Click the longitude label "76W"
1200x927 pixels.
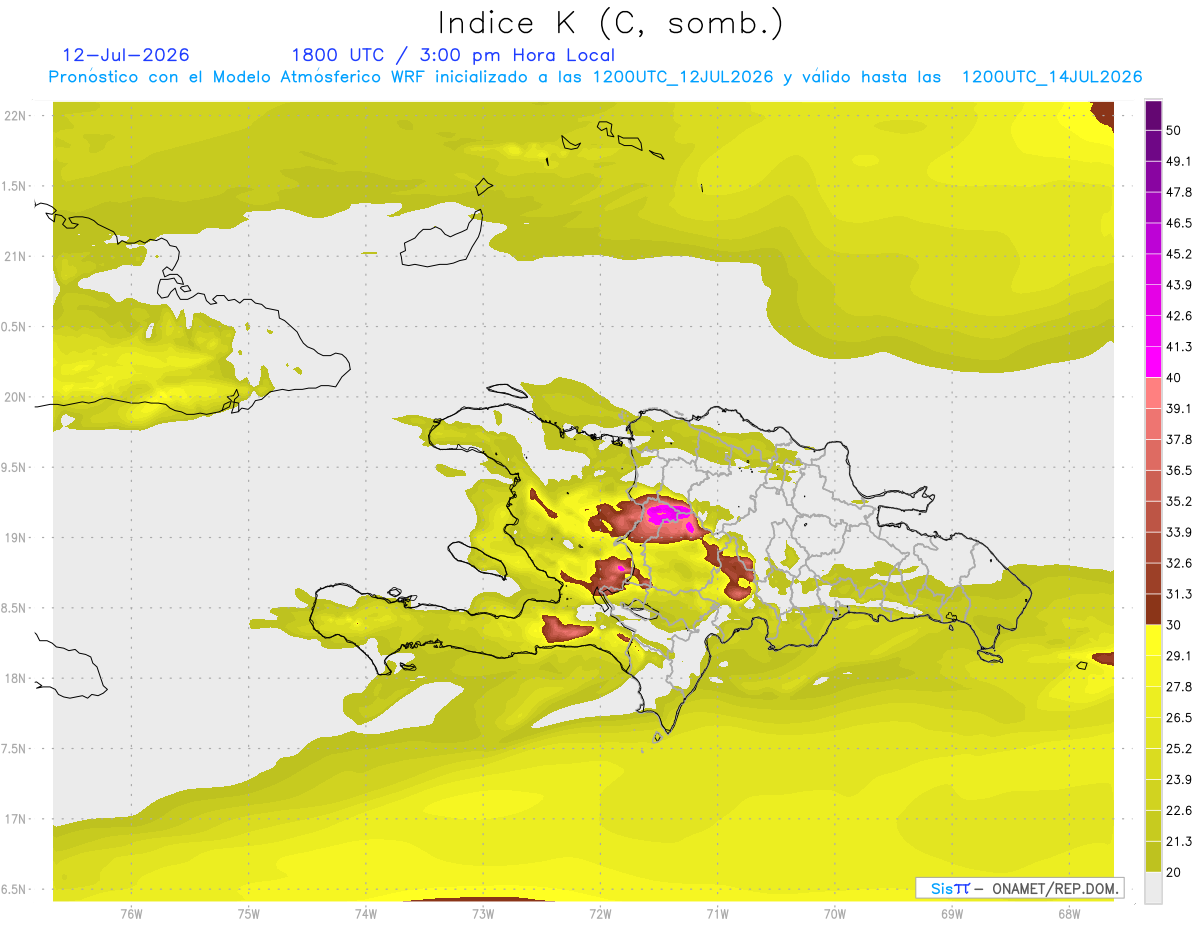tap(131, 913)
